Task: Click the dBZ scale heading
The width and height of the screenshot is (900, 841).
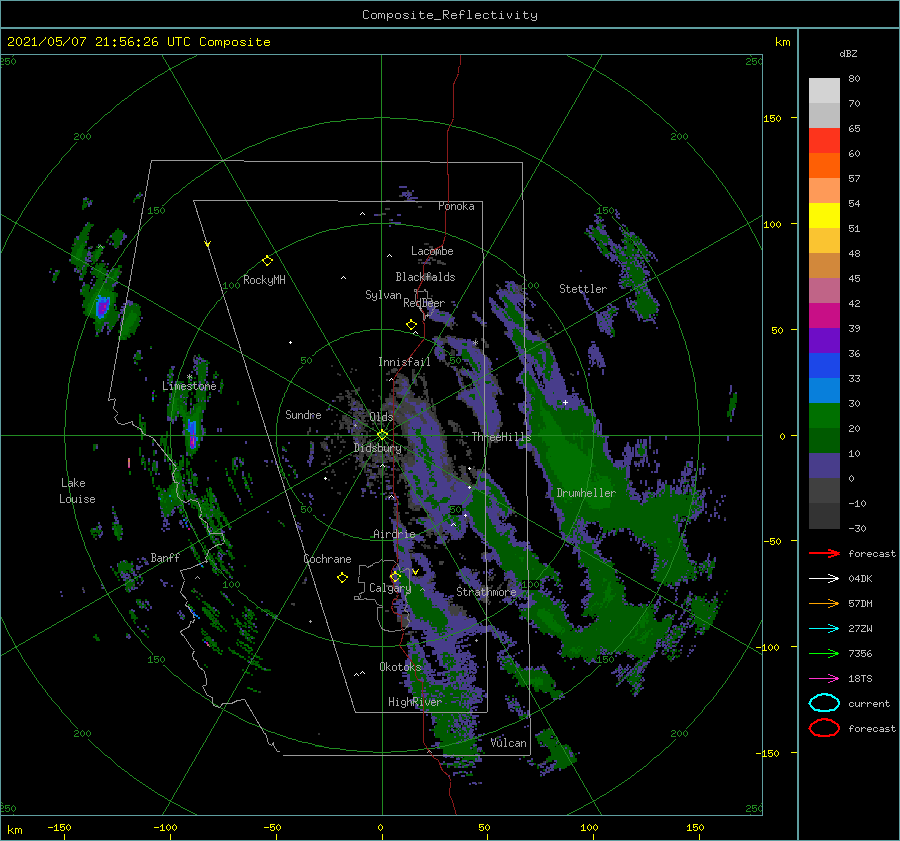Action: [x=848, y=54]
